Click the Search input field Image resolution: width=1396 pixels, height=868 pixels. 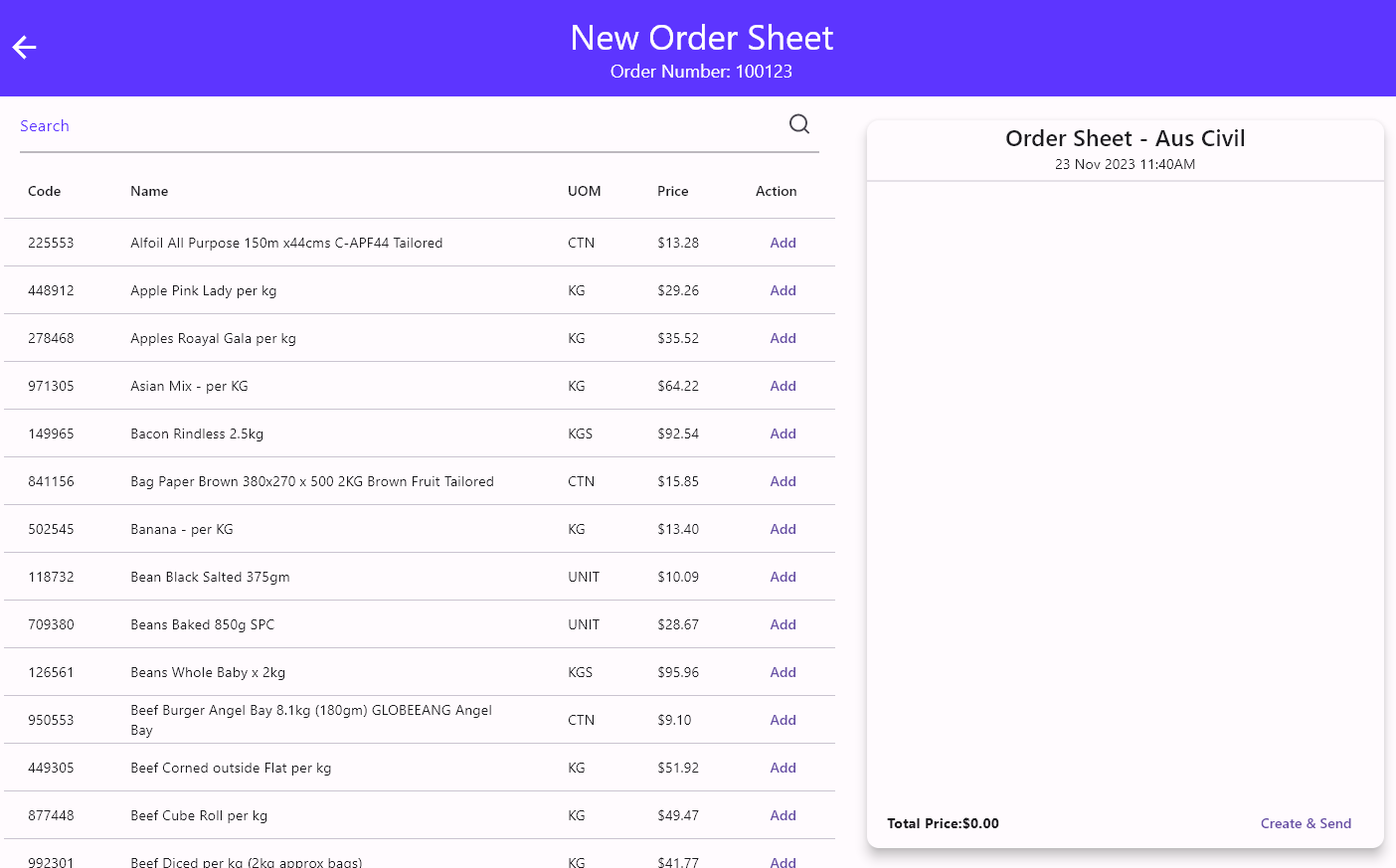pos(398,126)
